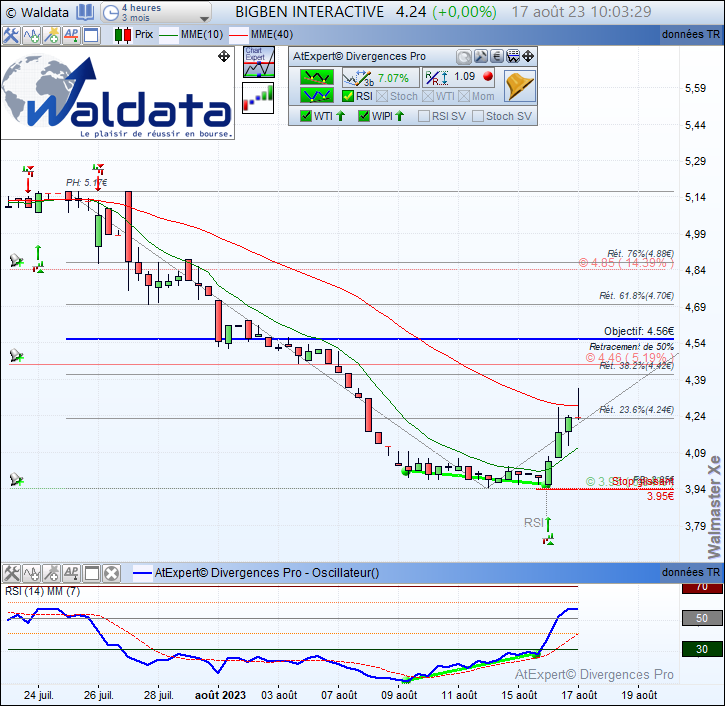
Task: Click the RSI 50 level marker
Action: pyautogui.click(x=702, y=618)
